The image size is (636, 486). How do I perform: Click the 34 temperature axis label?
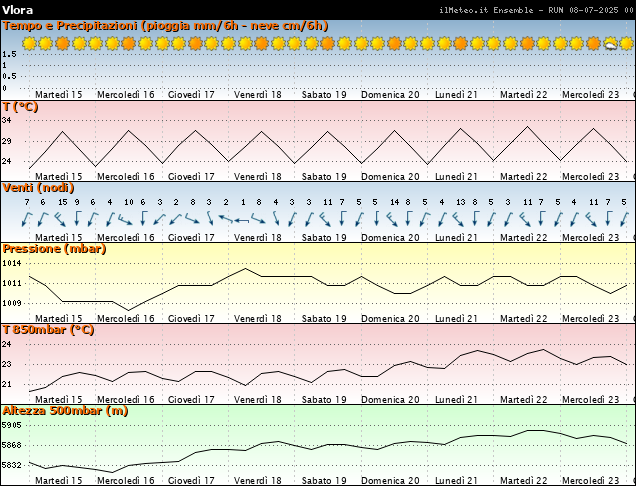click(x=6, y=120)
